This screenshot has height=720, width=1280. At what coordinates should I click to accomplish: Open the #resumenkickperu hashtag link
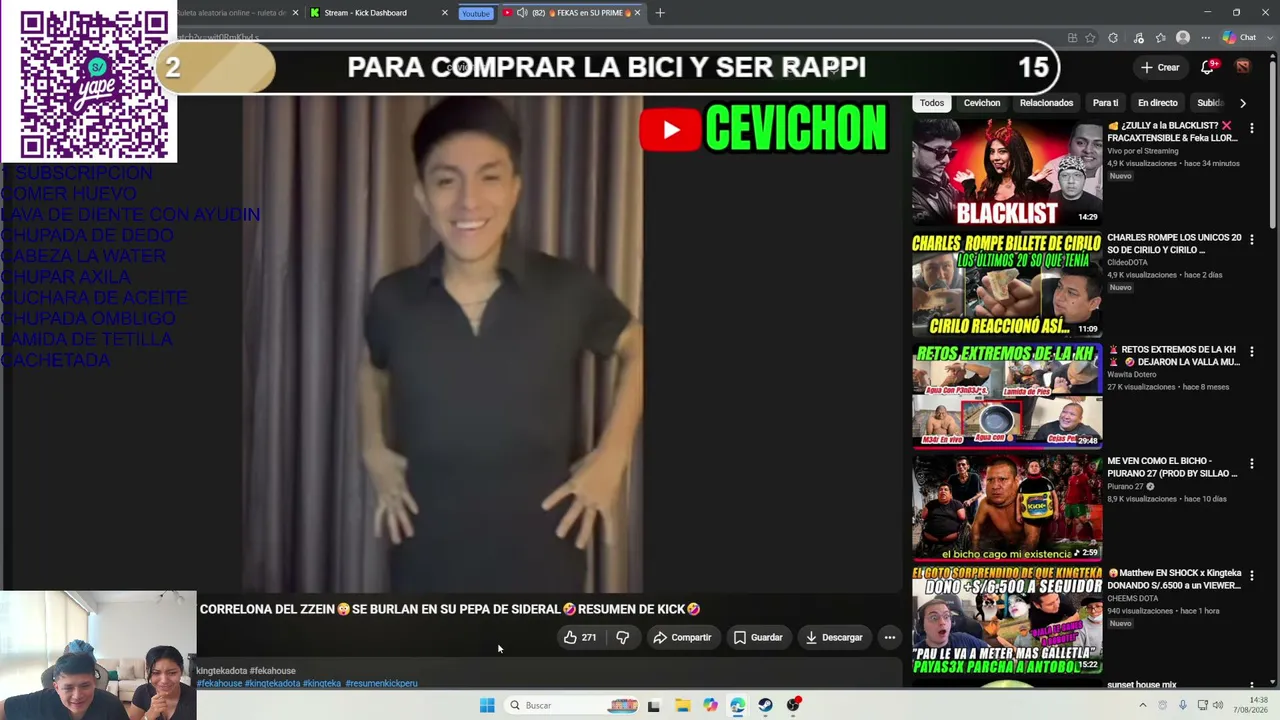tap(381, 683)
